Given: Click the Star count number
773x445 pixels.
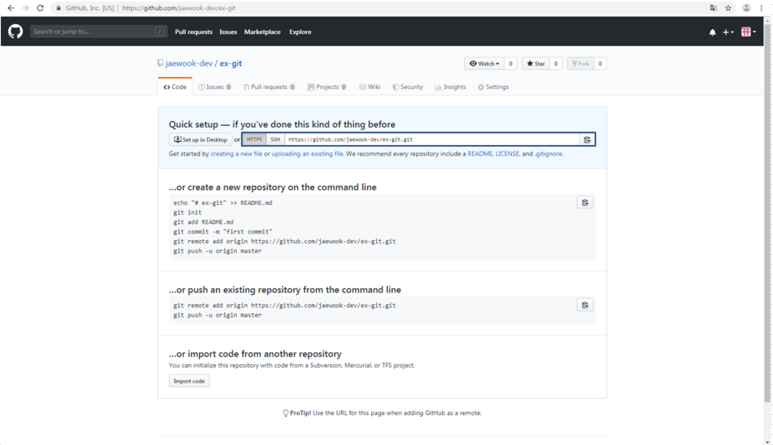Looking at the screenshot, I should pos(556,64).
